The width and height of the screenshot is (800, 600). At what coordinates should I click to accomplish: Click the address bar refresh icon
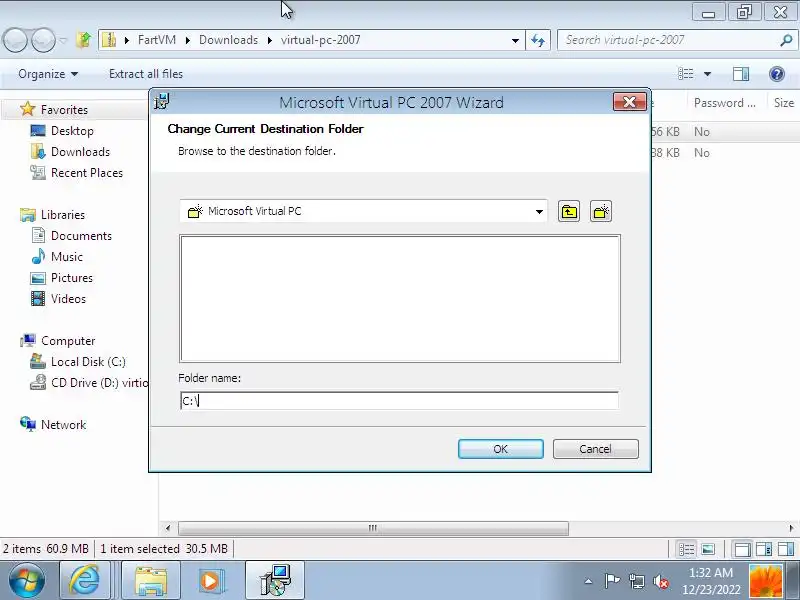[538, 40]
